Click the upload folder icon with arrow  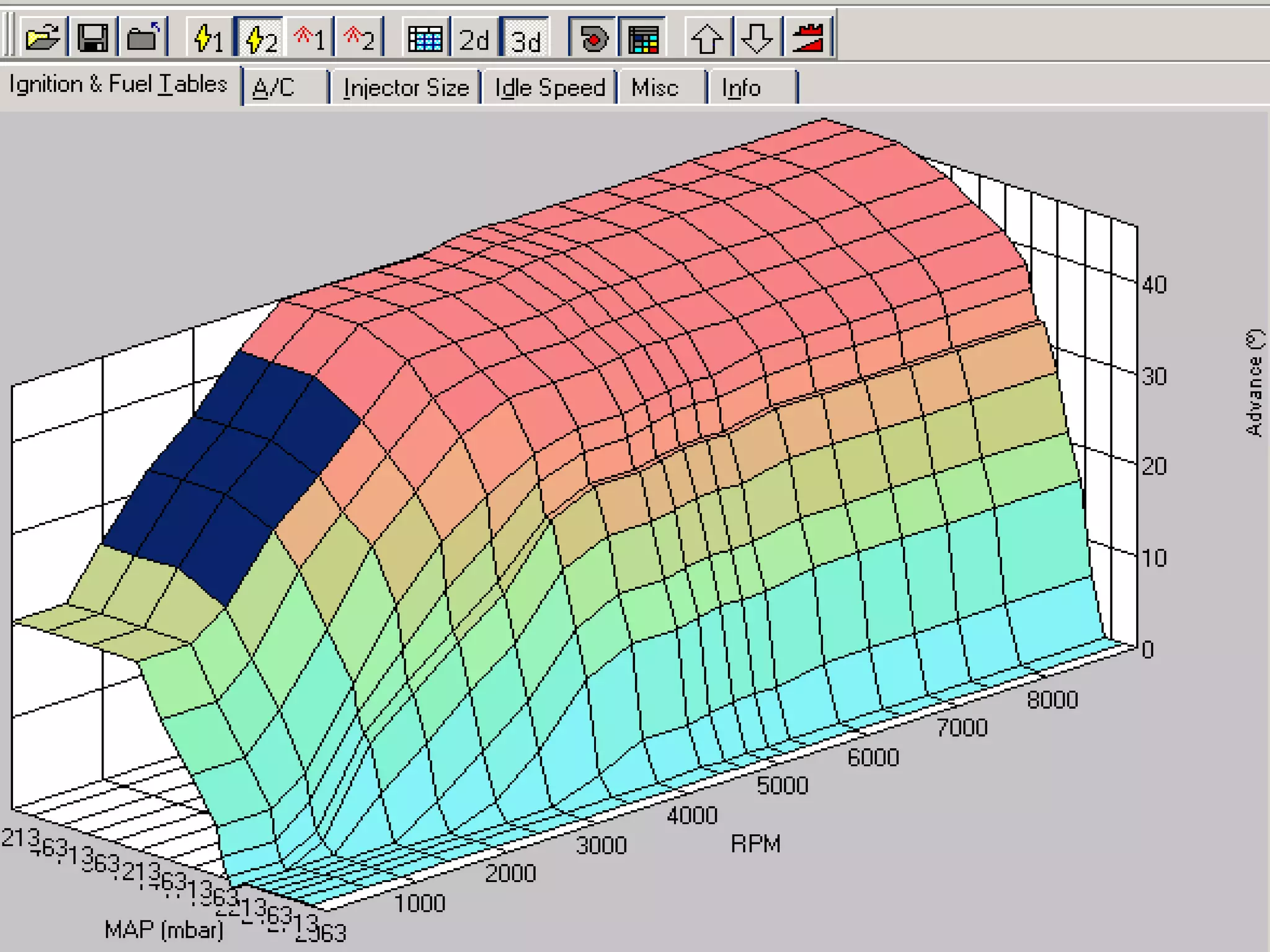[x=143, y=38]
